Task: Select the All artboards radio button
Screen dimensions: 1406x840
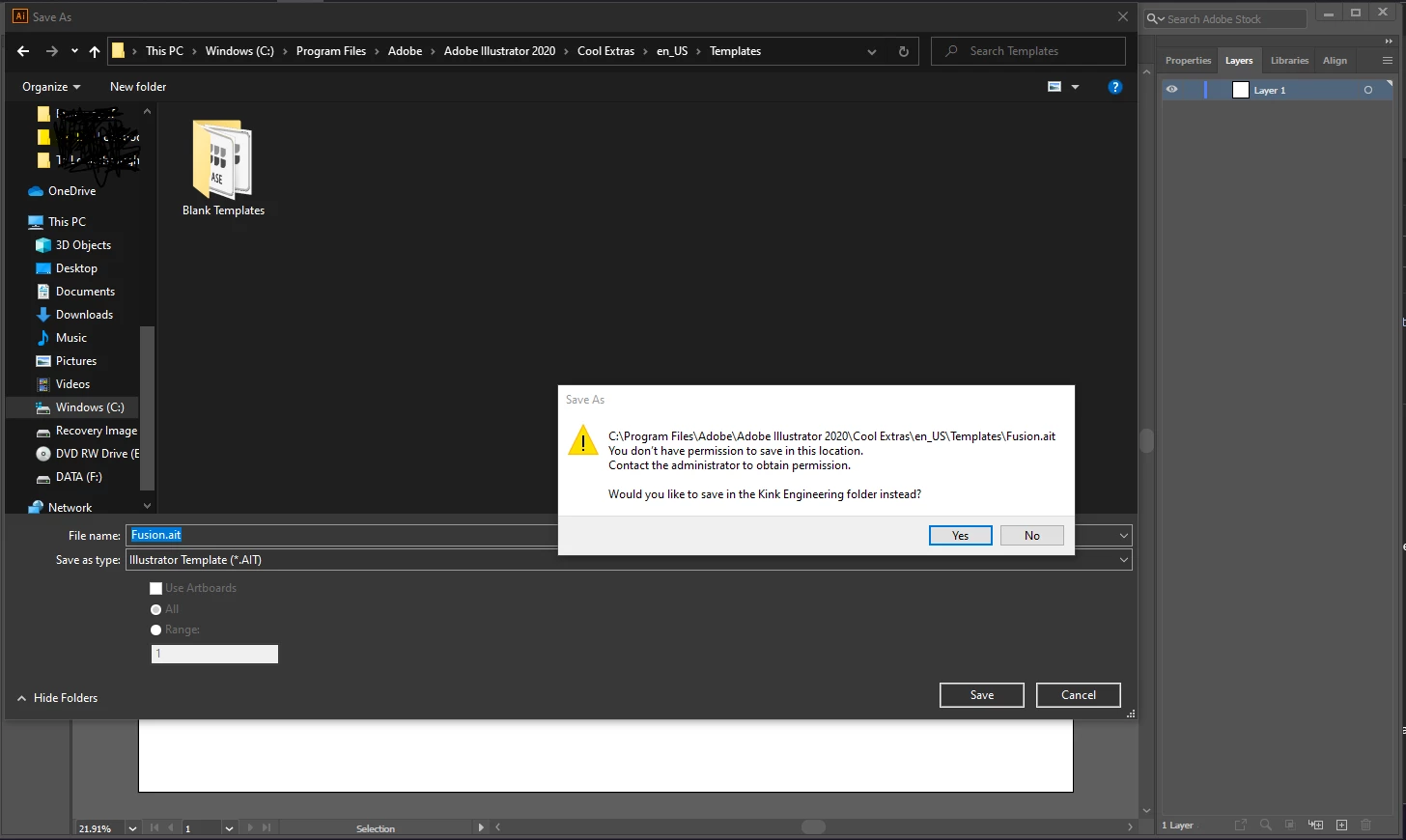Action: [155, 609]
